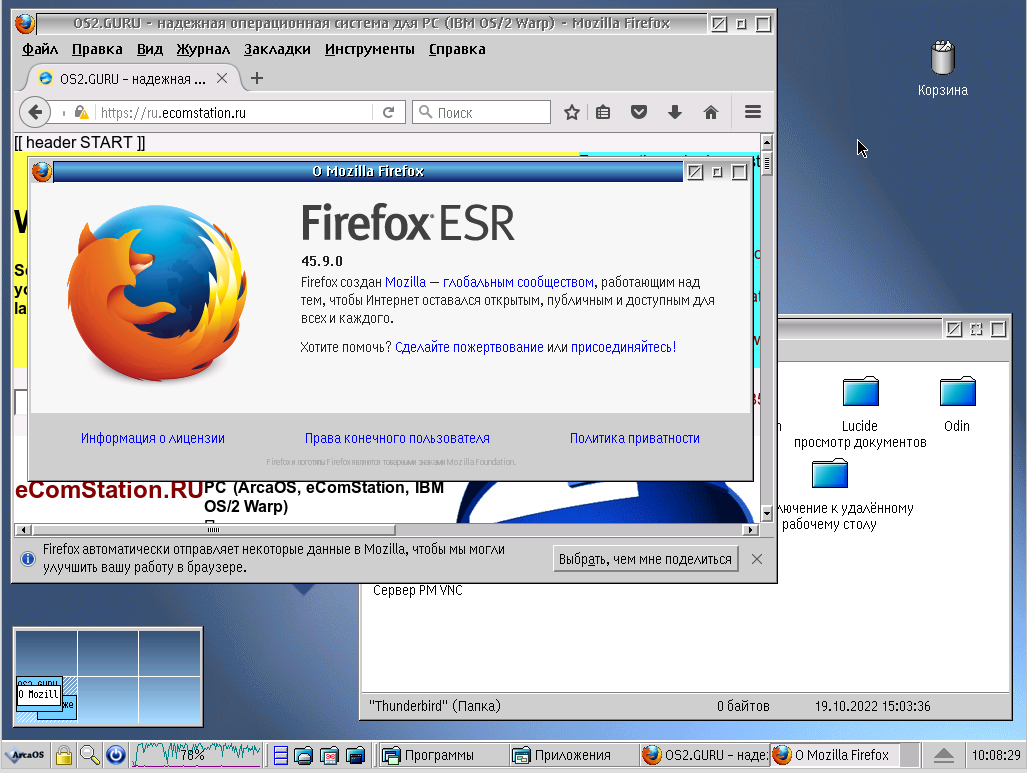Screen dimensions: 1027x773
Task: Click the horizontal scrollbar thumb in browser
Action: 214,529
